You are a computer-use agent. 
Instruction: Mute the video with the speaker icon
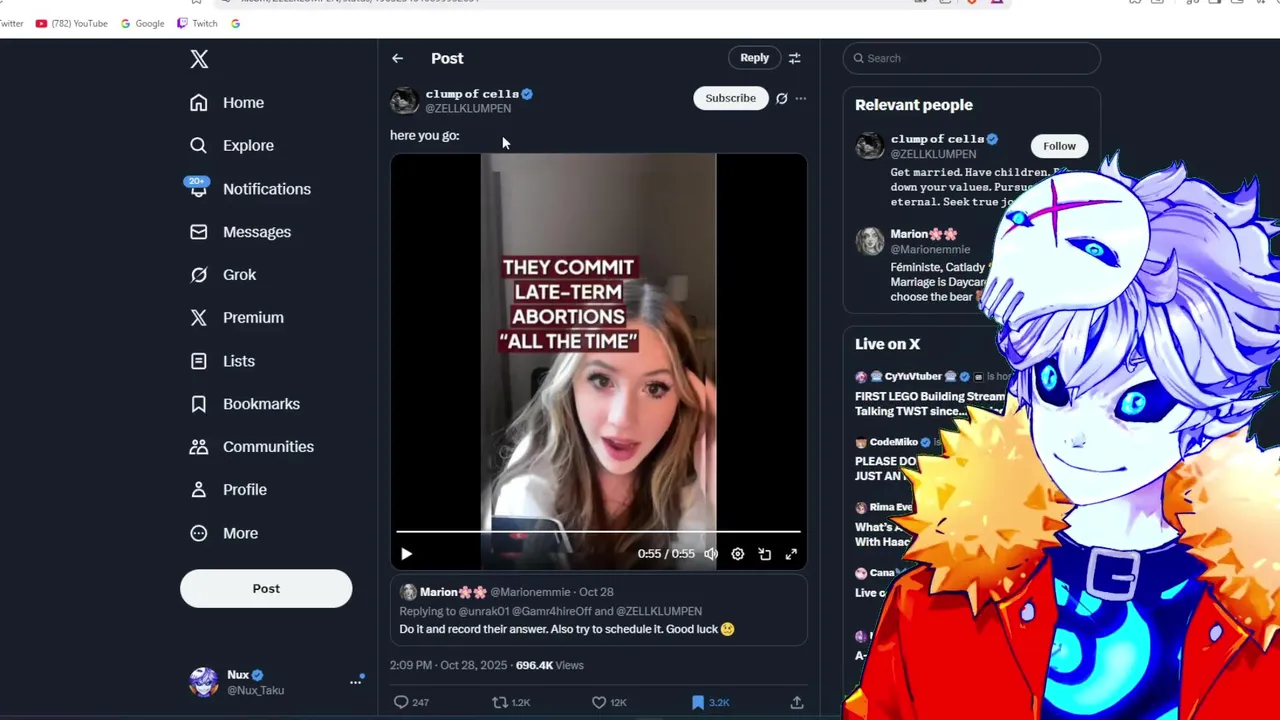(x=711, y=554)
